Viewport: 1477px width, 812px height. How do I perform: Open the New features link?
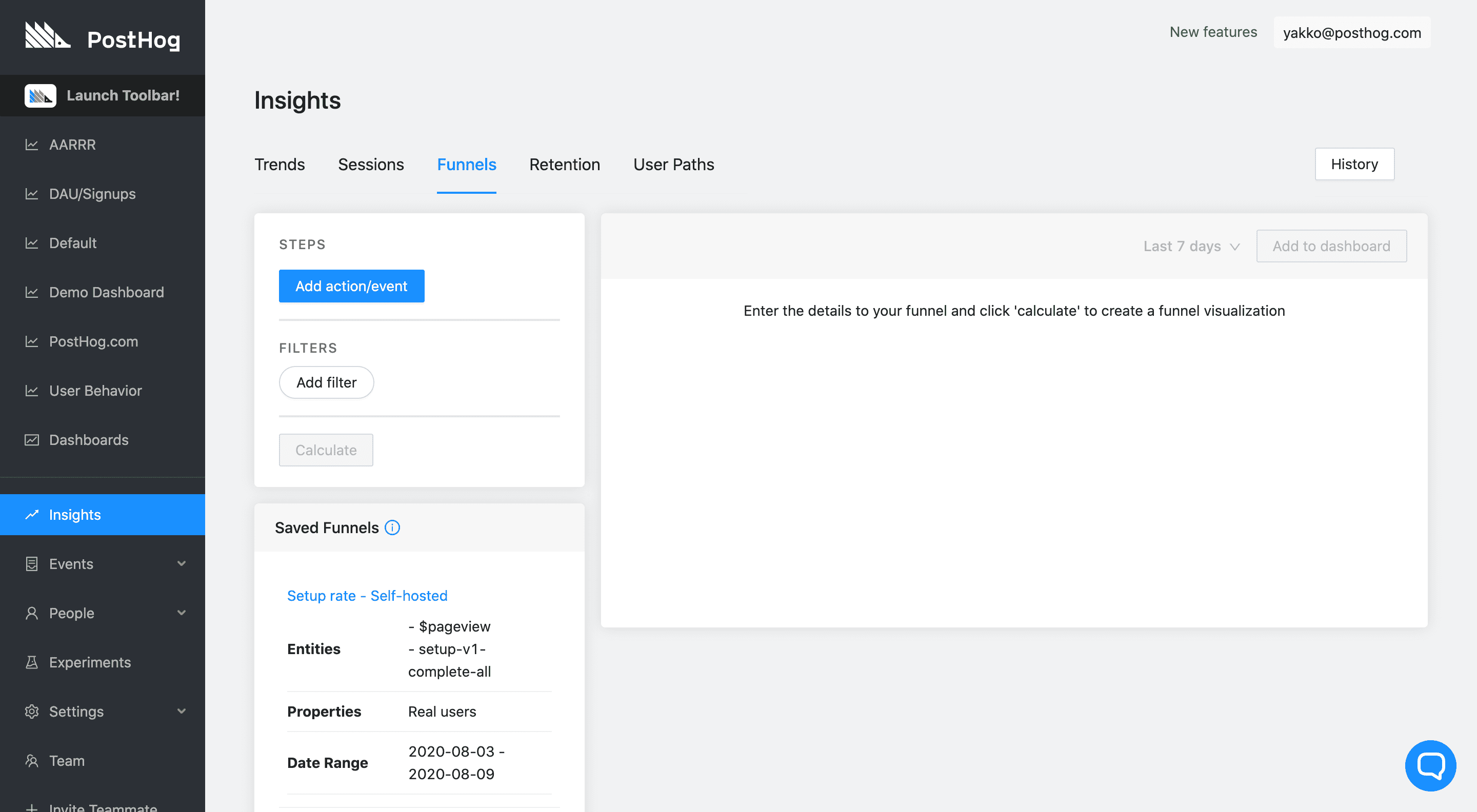click(x=1213, y=32)
